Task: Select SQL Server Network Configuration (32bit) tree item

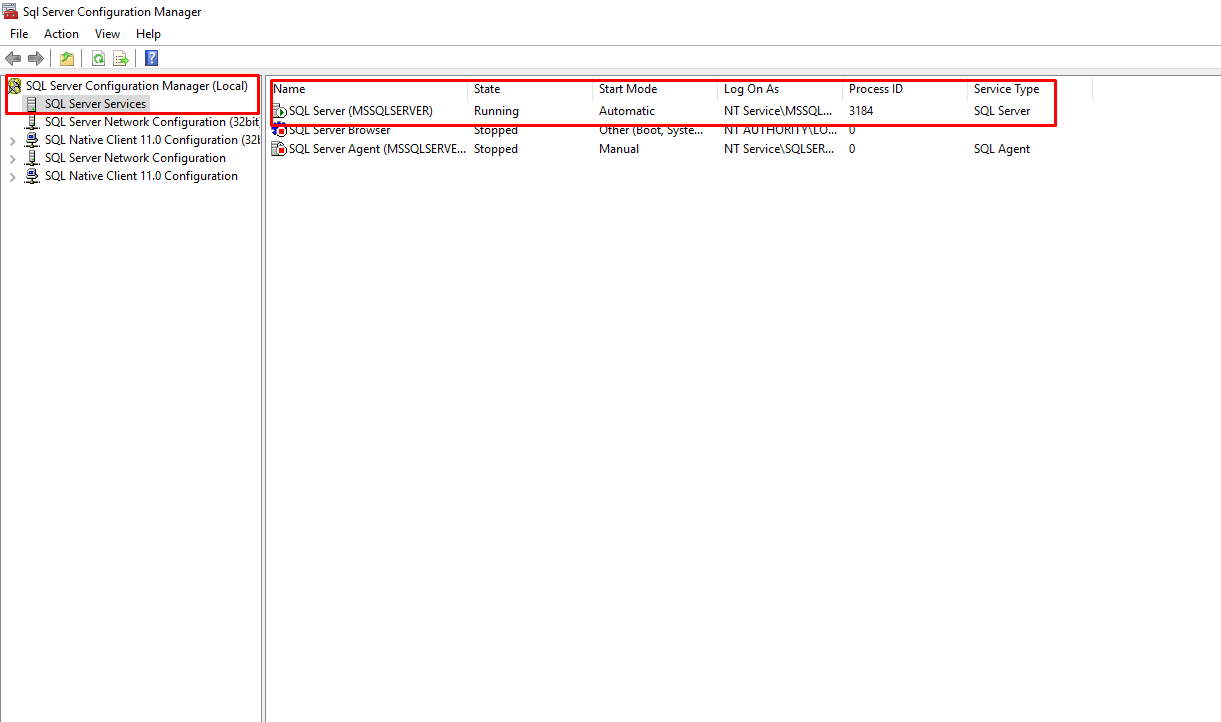Action: [x=150, y=122]
